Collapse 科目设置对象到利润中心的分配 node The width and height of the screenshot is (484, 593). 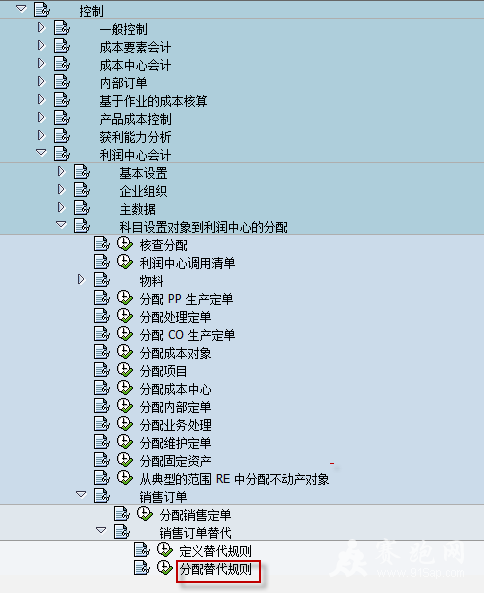coord(61,225)
